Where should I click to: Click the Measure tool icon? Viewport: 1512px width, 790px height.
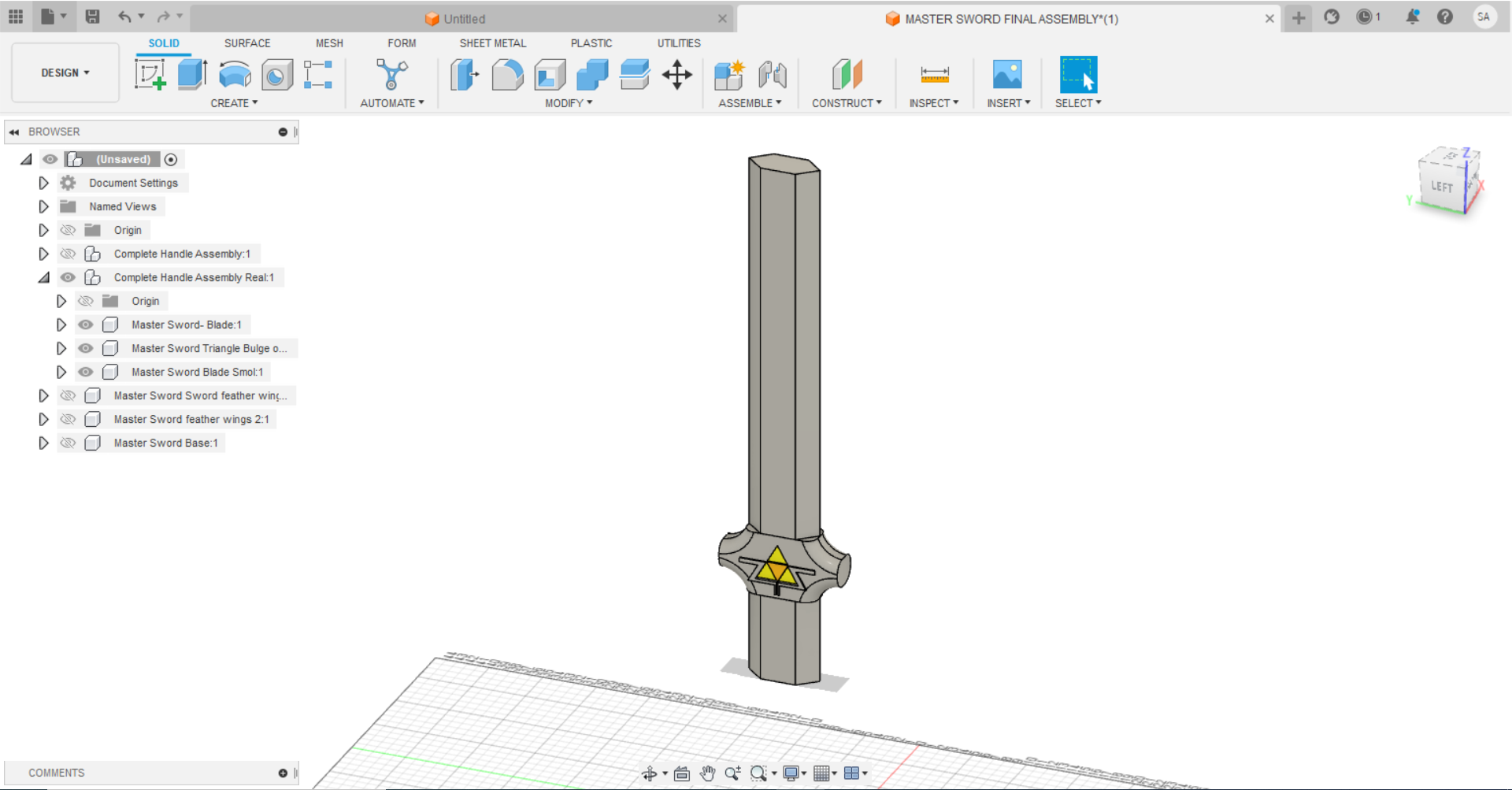click(x=935, y=75)
